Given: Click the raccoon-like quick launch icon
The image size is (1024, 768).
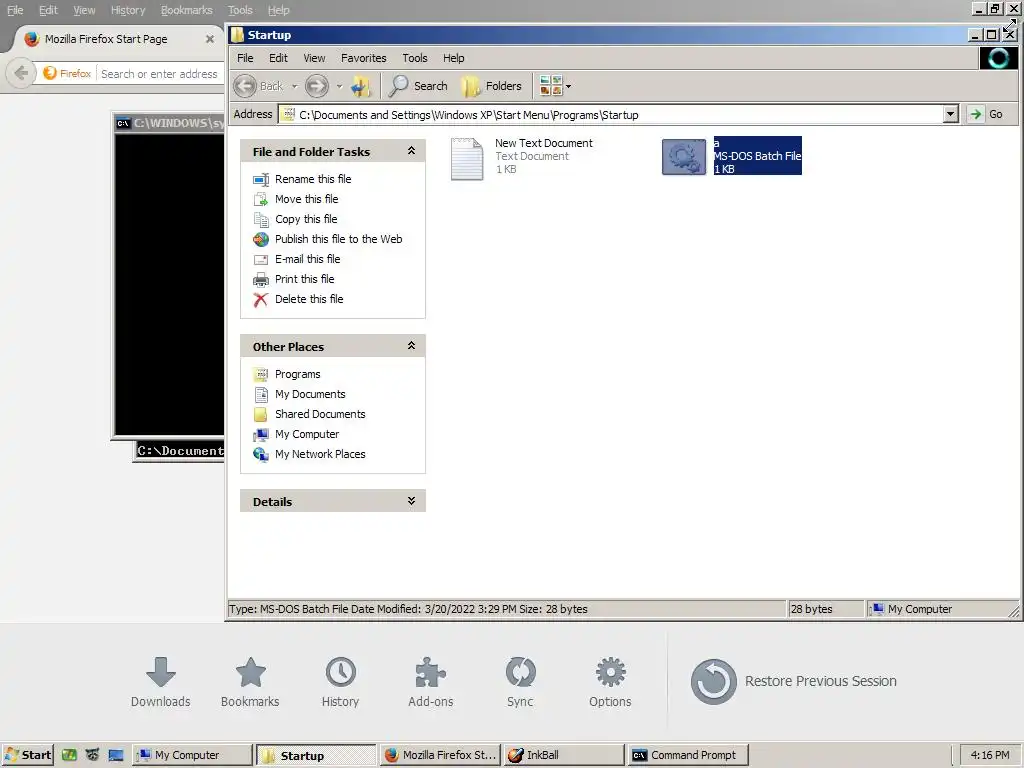Looking at the screenshot, I should click(x=93, y=756).
